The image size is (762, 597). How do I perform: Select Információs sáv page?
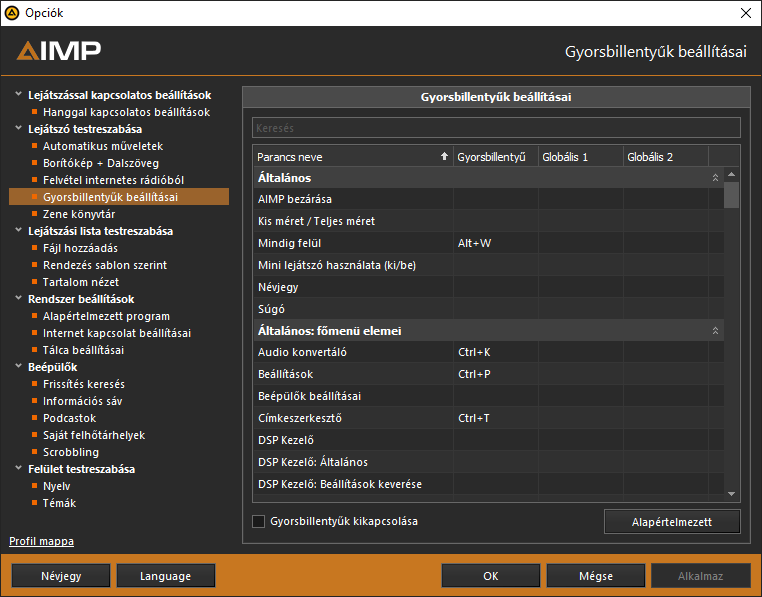[x=83, y=402]
